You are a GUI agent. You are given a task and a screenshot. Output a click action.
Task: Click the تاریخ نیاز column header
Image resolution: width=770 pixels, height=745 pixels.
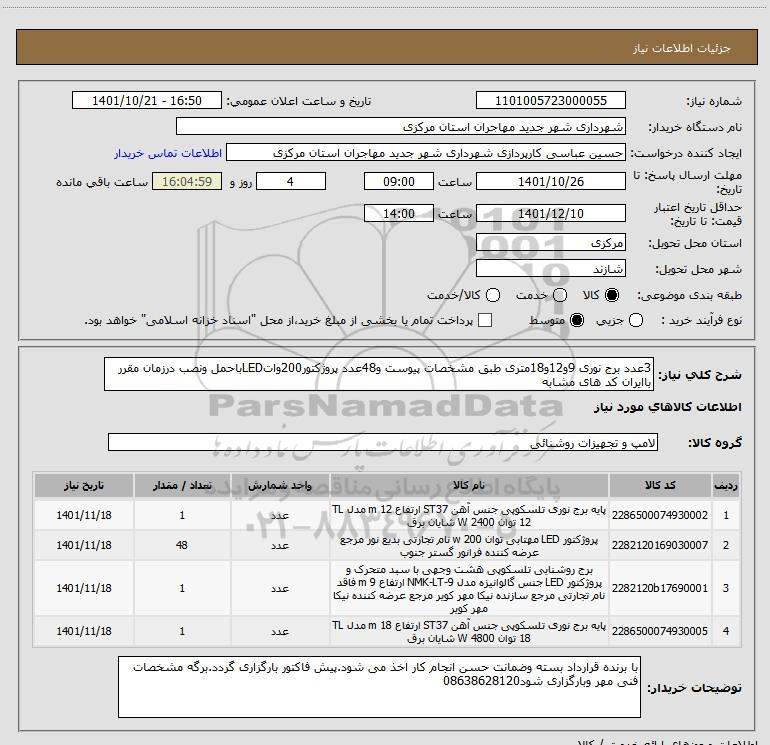coord(84,485)
